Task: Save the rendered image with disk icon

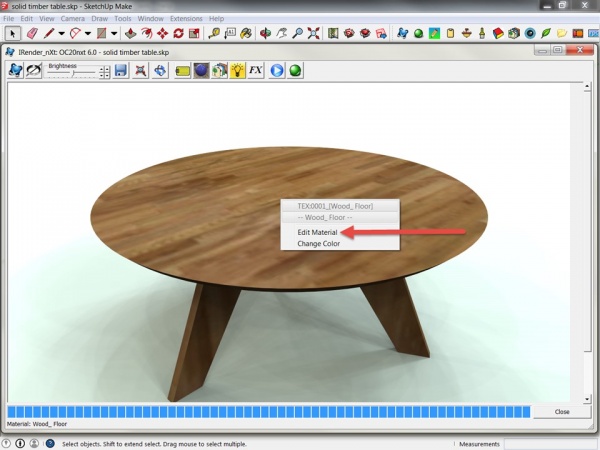Action: click(120, 70)
